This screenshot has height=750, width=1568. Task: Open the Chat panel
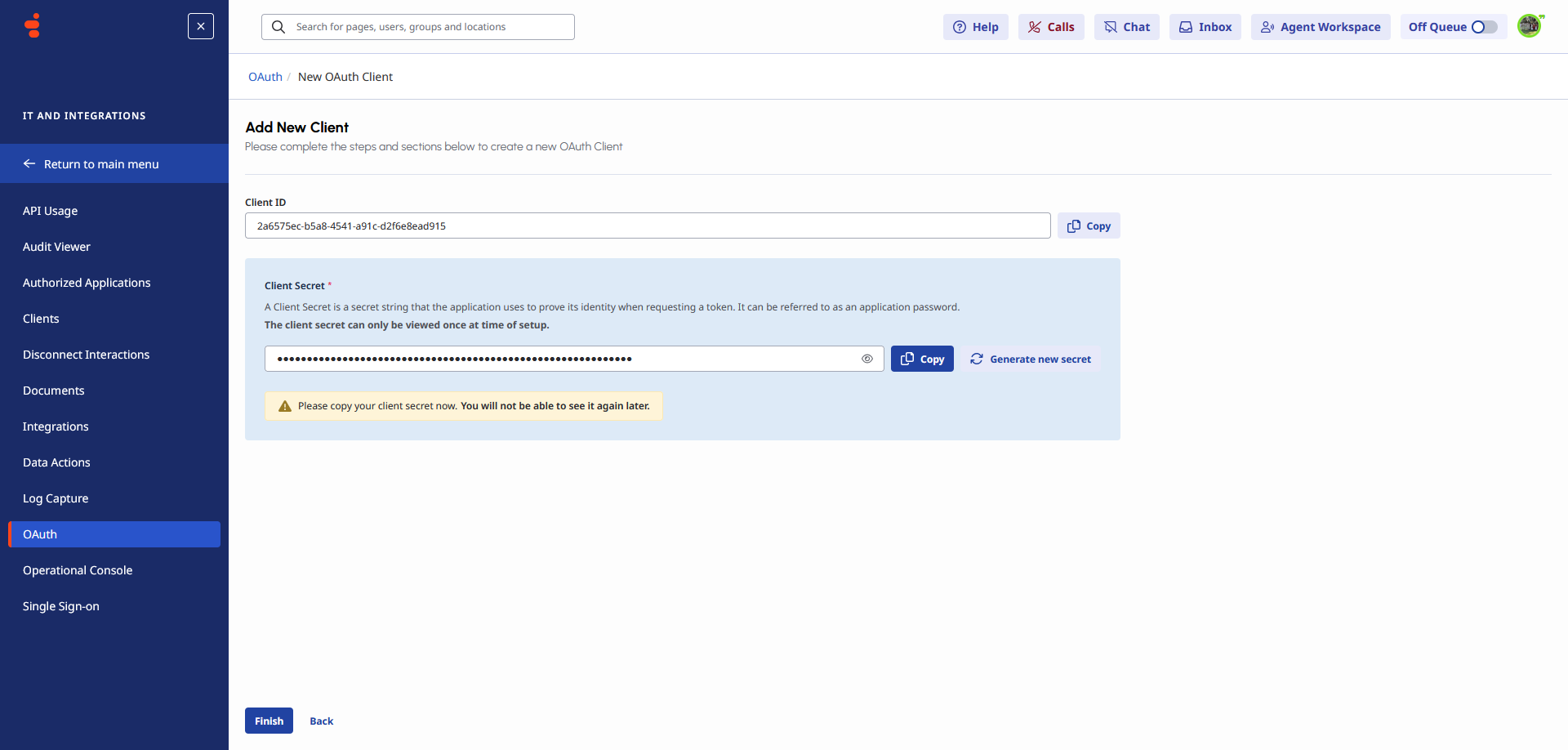[1126, 26]
